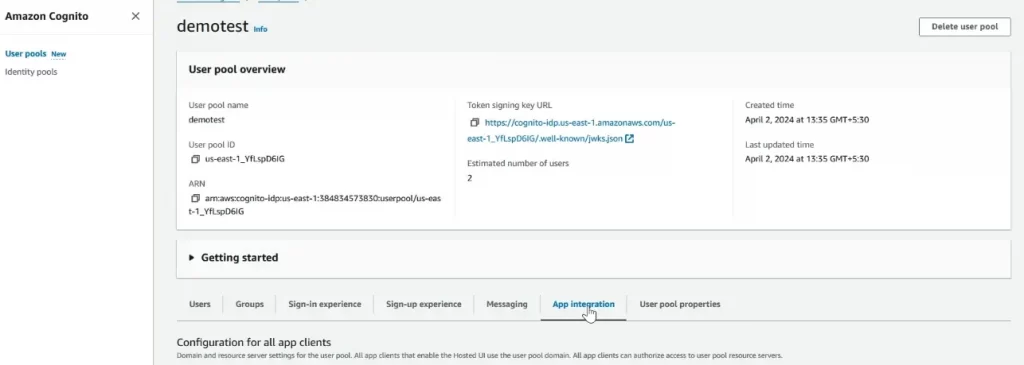
Task: Switch to Sign-up experience tab
Action: (424, 304)
